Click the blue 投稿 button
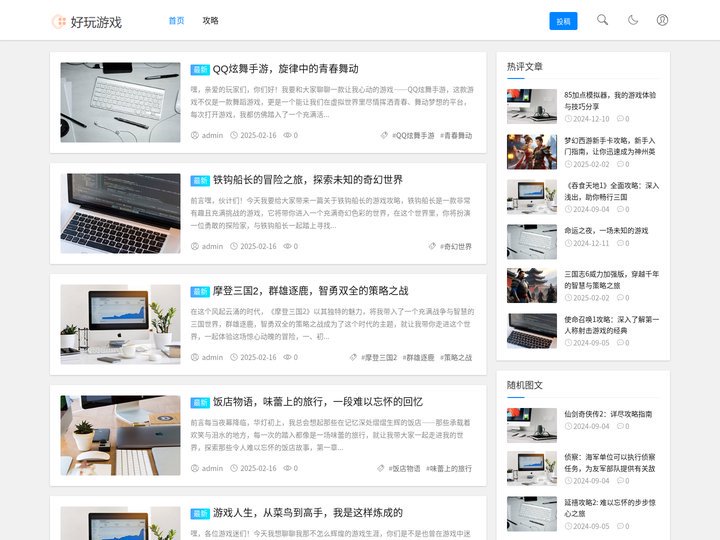 click(x=563, y=21)
